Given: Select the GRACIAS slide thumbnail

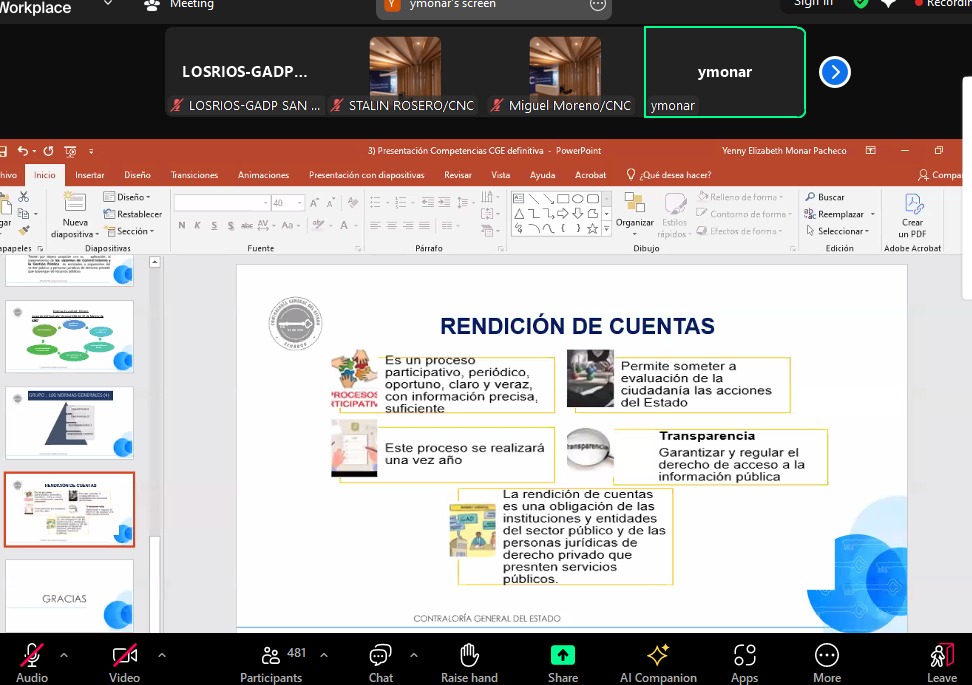Looking at the screenshot, I should [69, 596].
